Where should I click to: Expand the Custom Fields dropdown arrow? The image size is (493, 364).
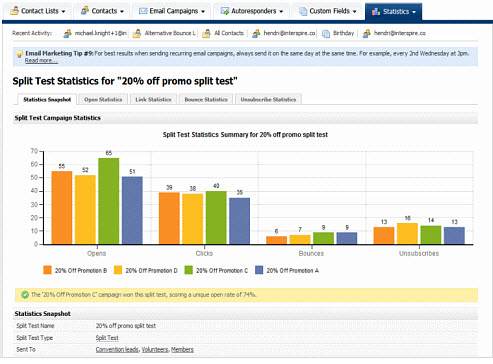pos(354,12)
